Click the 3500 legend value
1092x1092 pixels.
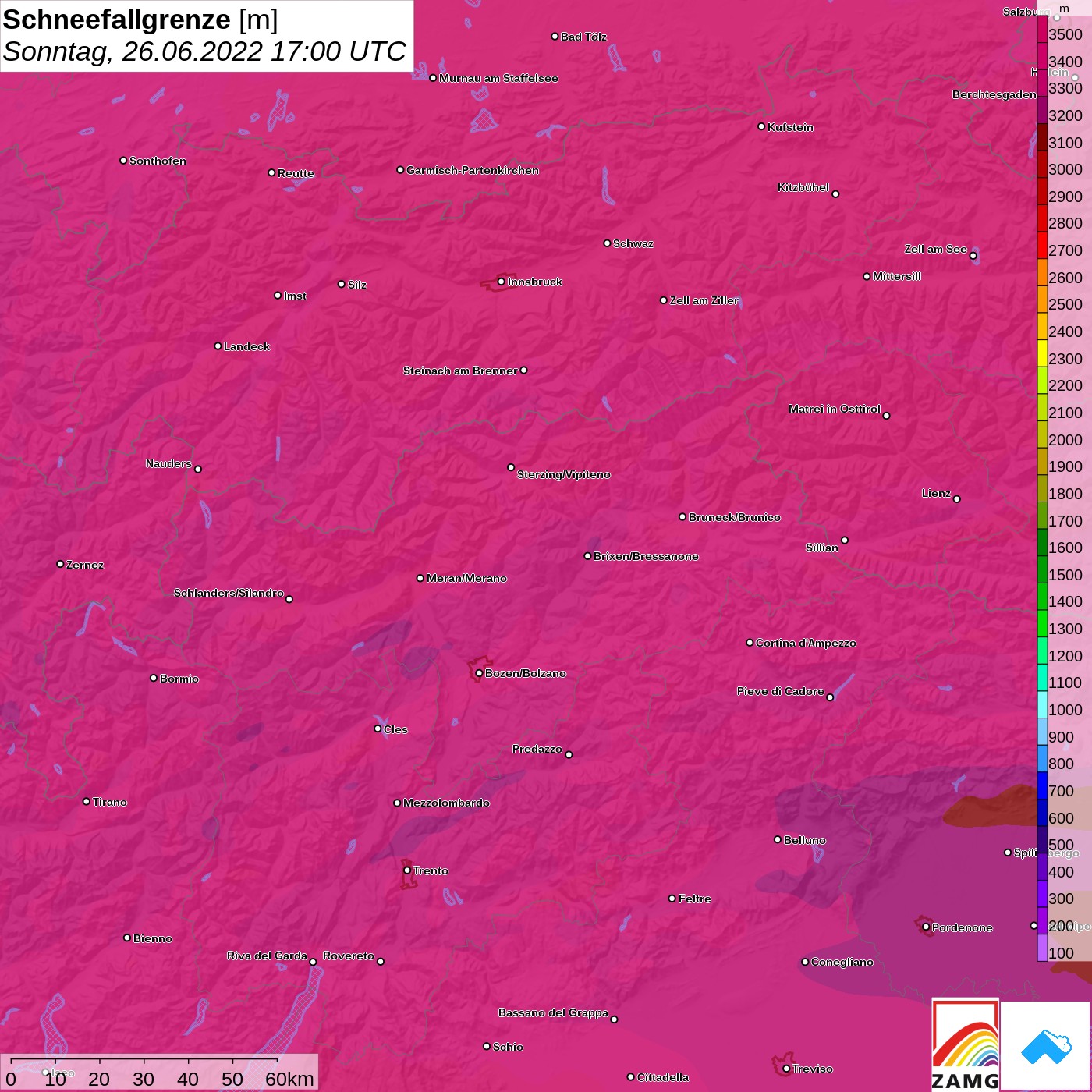coord(1065,34)
